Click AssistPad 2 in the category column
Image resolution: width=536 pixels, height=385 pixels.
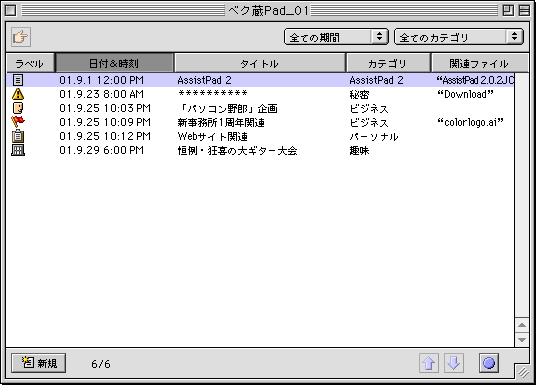(x=376, y=80)
